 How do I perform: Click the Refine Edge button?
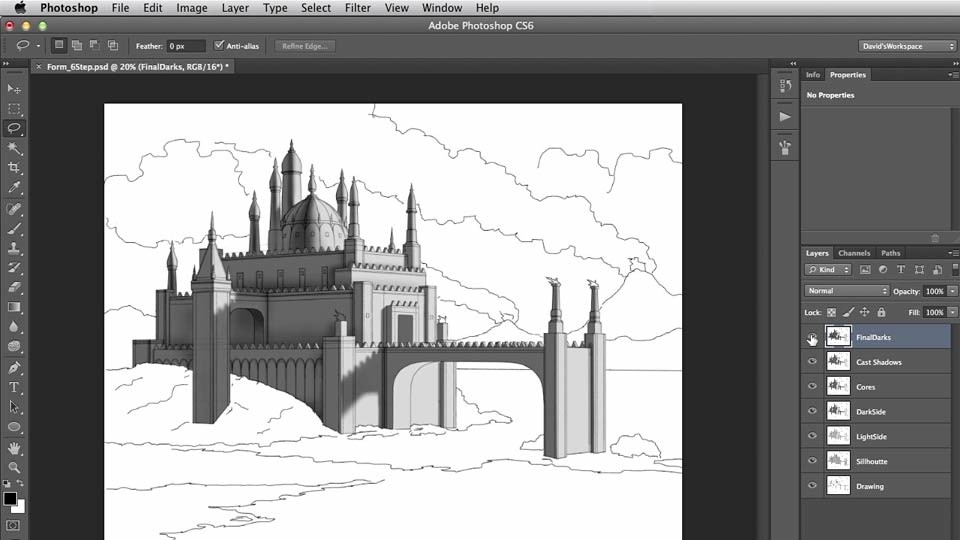pyautogui.click(x=304, y=46)
